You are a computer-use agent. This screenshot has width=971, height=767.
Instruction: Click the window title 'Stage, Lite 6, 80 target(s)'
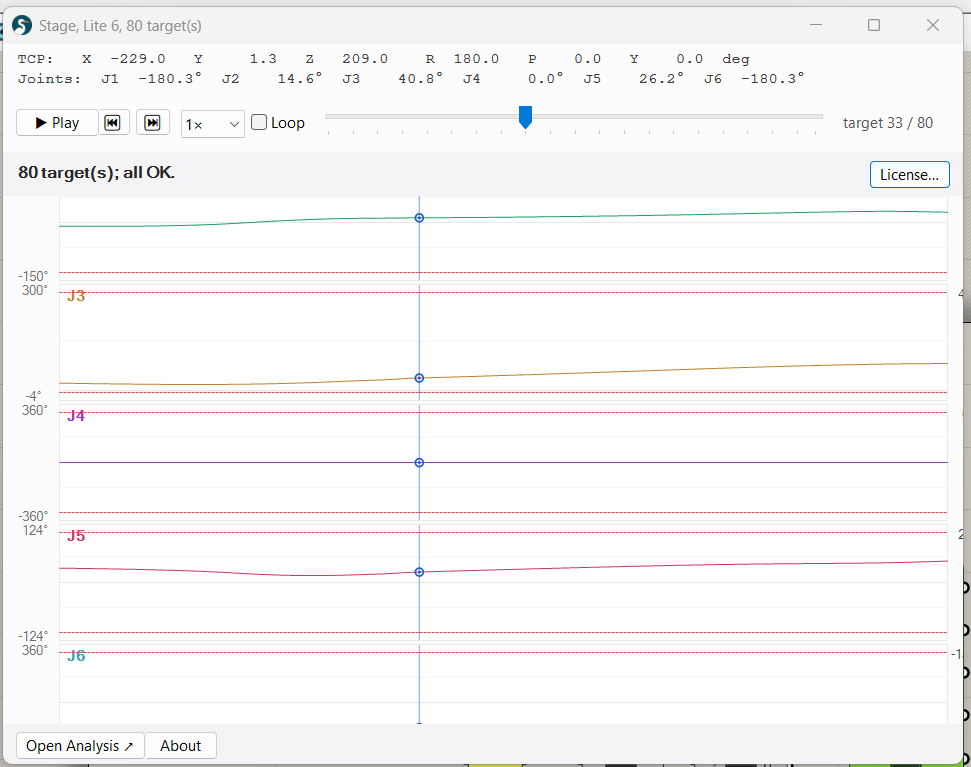tap(120, 25)
